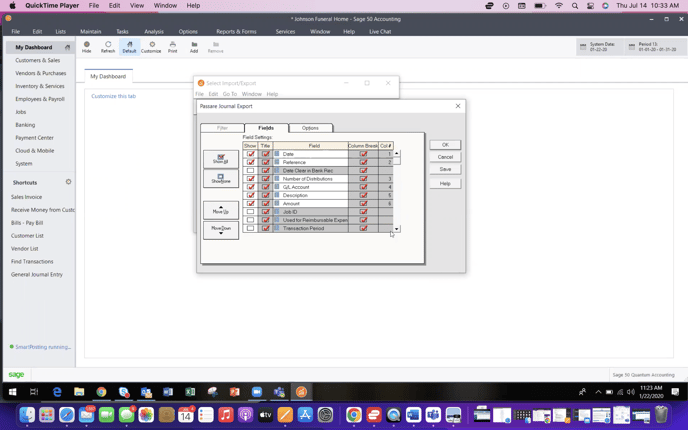Viewport: 688px width, 430px height.
Task: Open Zoom in the Windows taskbar
Action: [257, 392]
